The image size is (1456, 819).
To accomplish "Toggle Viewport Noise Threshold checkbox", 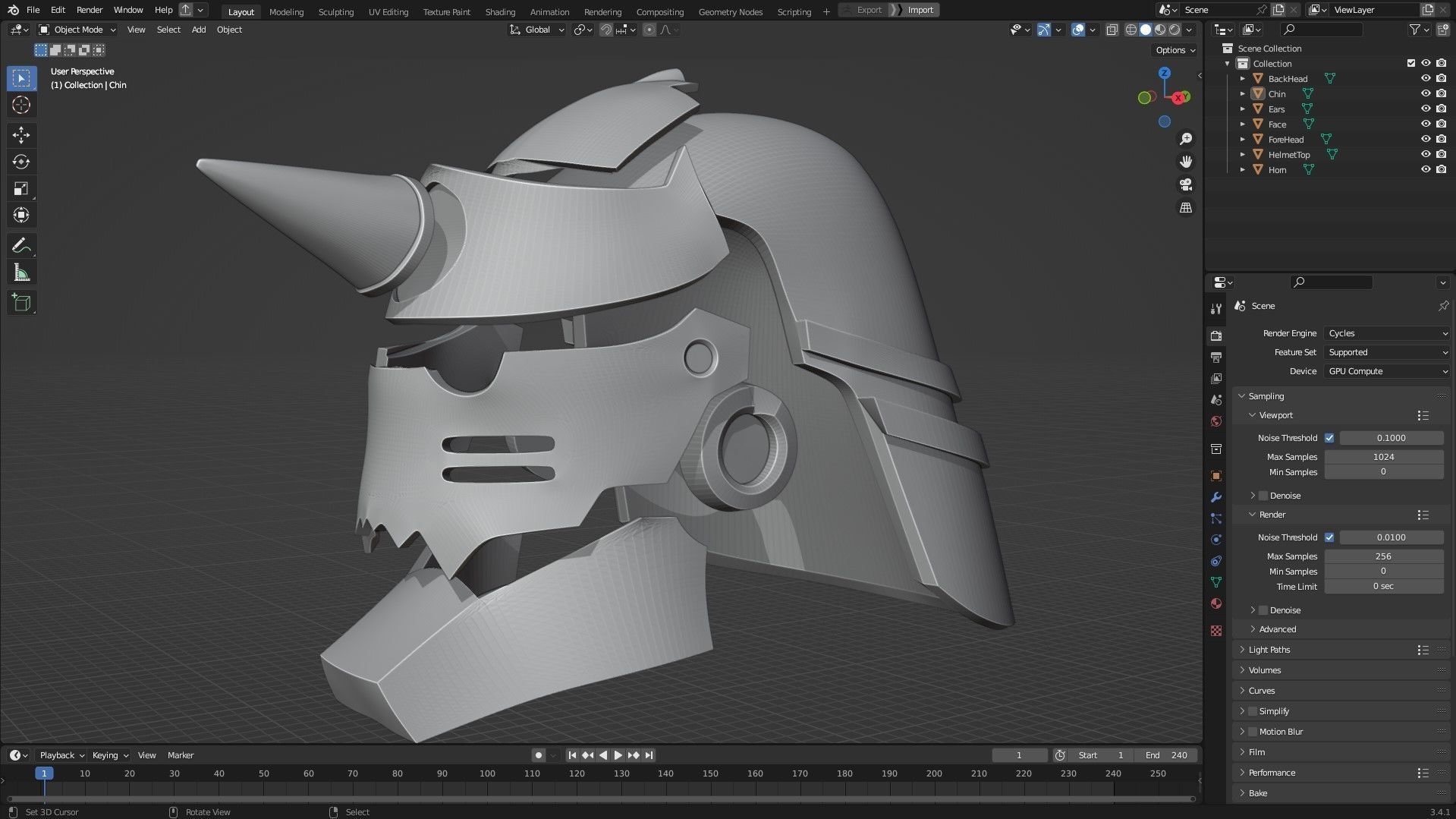I will [x=1329, y=438].
